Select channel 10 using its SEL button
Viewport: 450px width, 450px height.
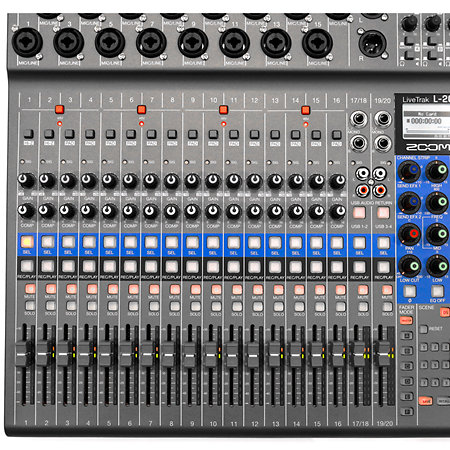[x=213, y=242]
